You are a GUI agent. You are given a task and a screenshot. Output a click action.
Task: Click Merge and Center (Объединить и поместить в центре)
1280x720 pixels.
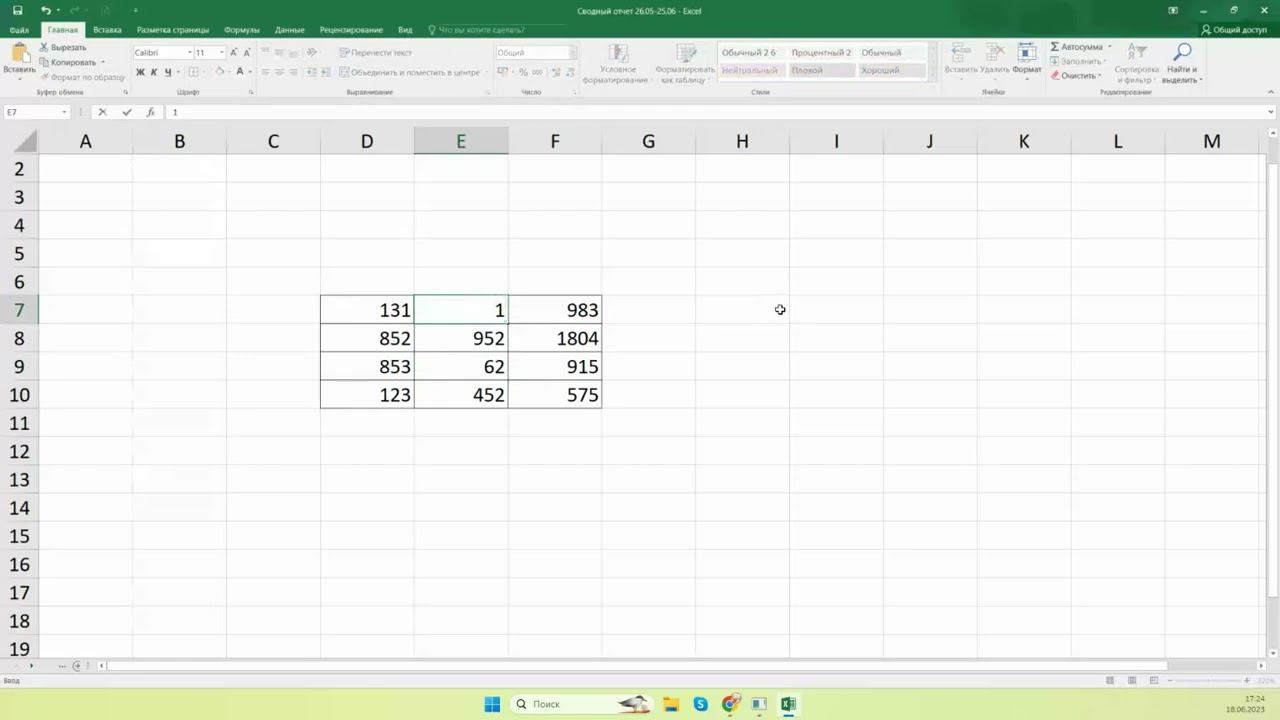point(410,72)
